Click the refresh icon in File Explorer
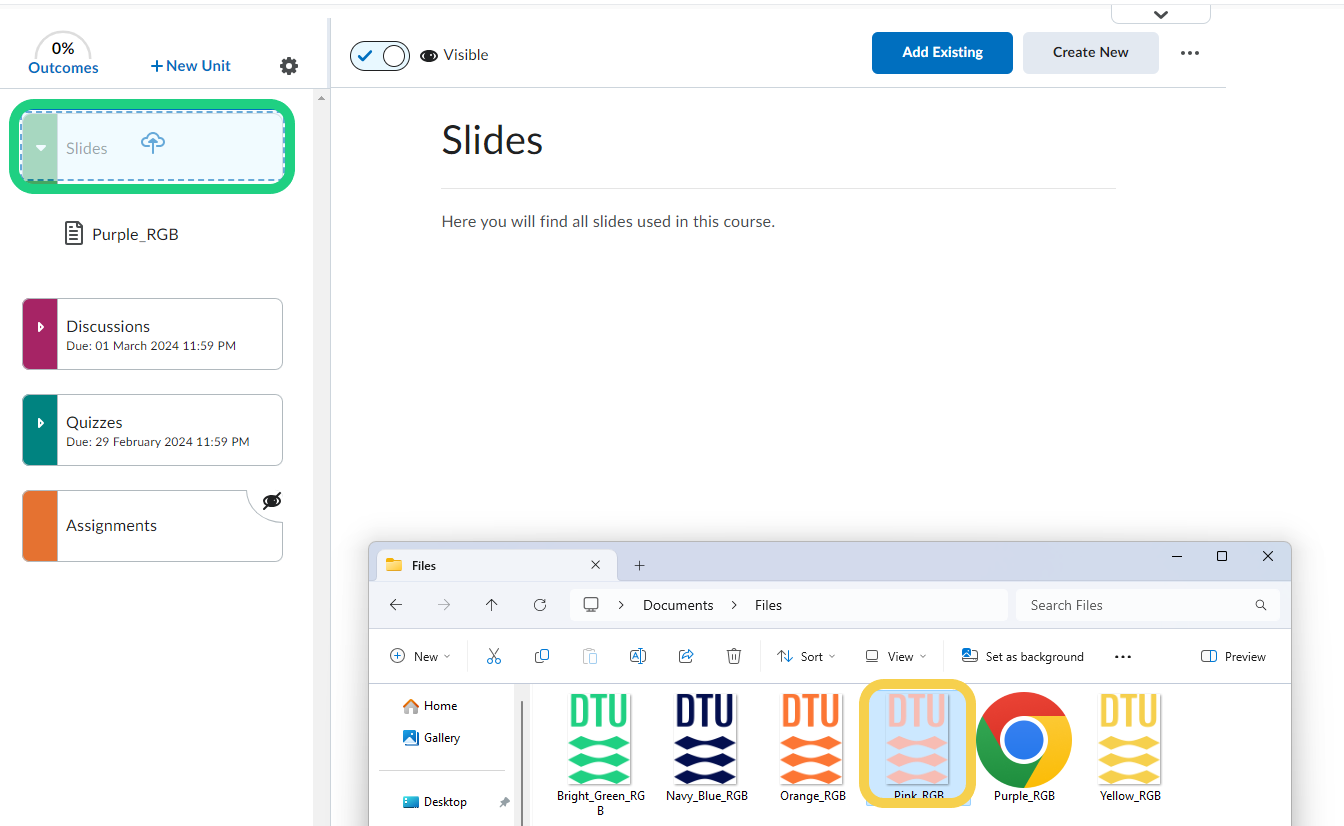This screenshot has height=826, width=1344. coord(540,605)
